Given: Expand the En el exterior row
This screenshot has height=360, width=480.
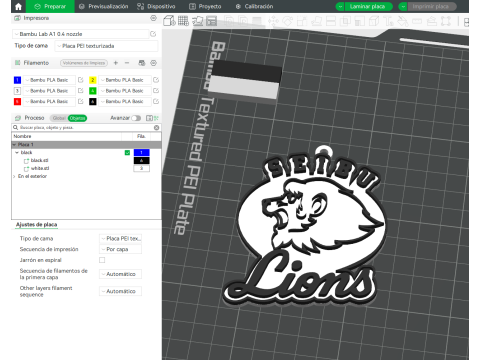Looking at the screenshot, I should pos(14,176).
